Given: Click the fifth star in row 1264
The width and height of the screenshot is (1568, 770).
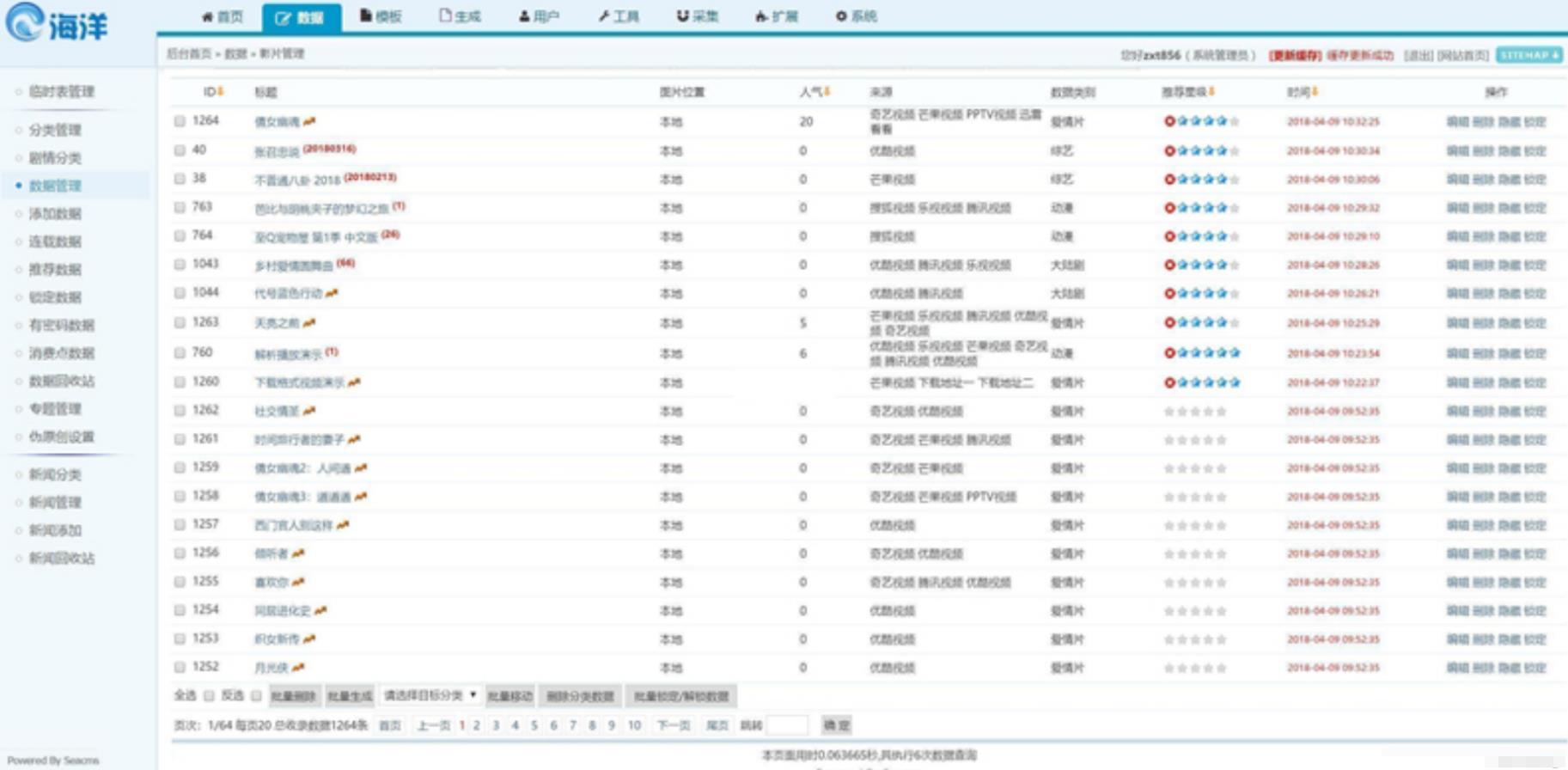Looking at the screenshot, I should [x=1235, y=121].
